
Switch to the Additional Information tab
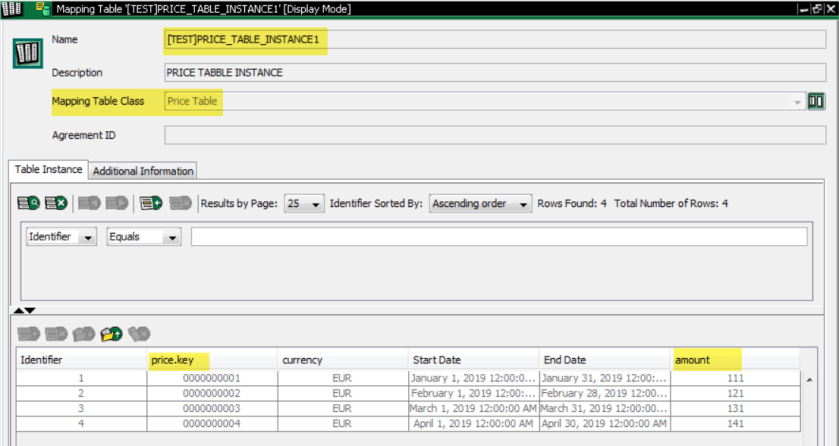click(x=144, y=171)
